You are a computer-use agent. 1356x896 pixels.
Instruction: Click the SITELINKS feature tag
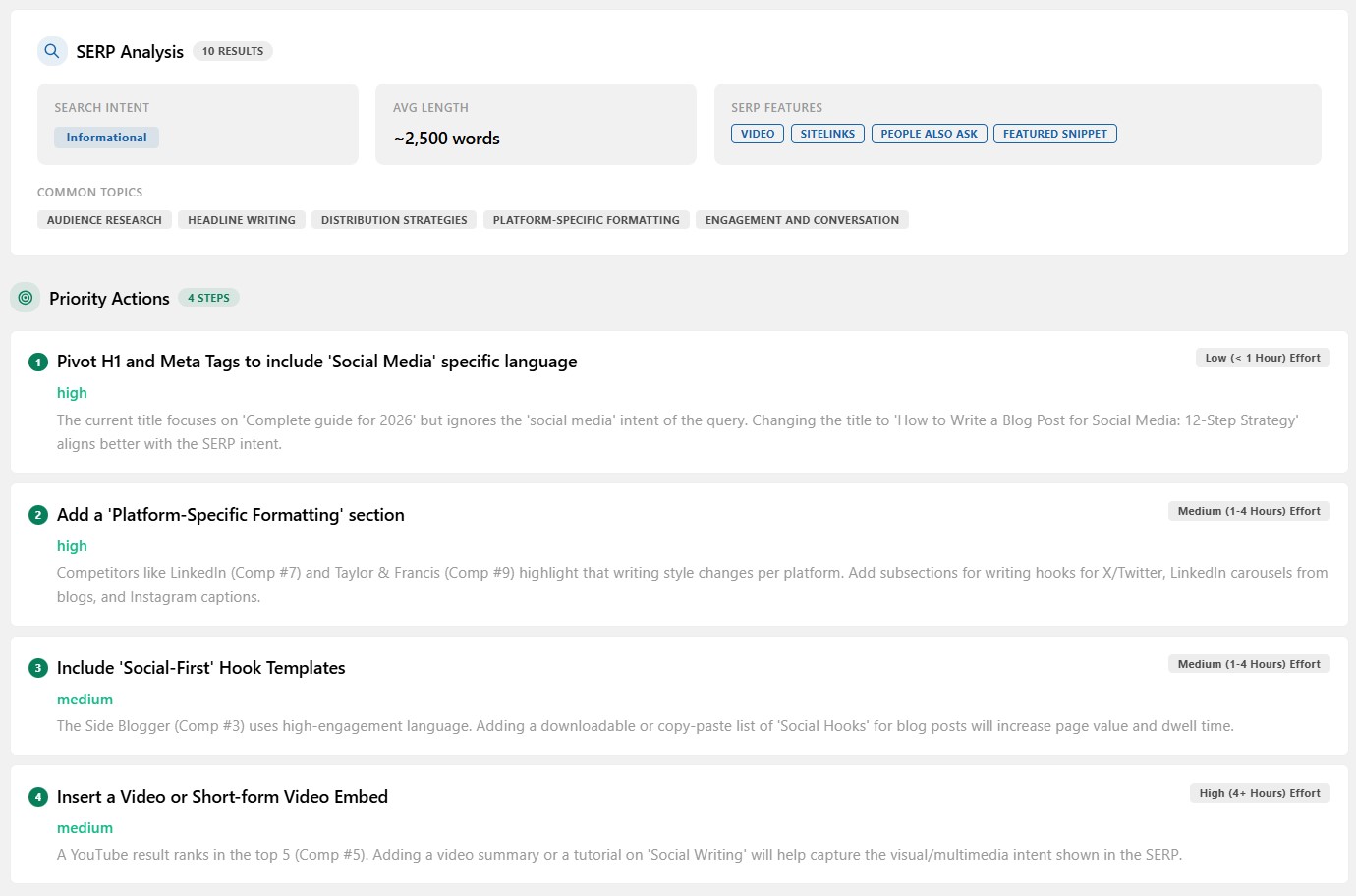[x=827, y=134]
